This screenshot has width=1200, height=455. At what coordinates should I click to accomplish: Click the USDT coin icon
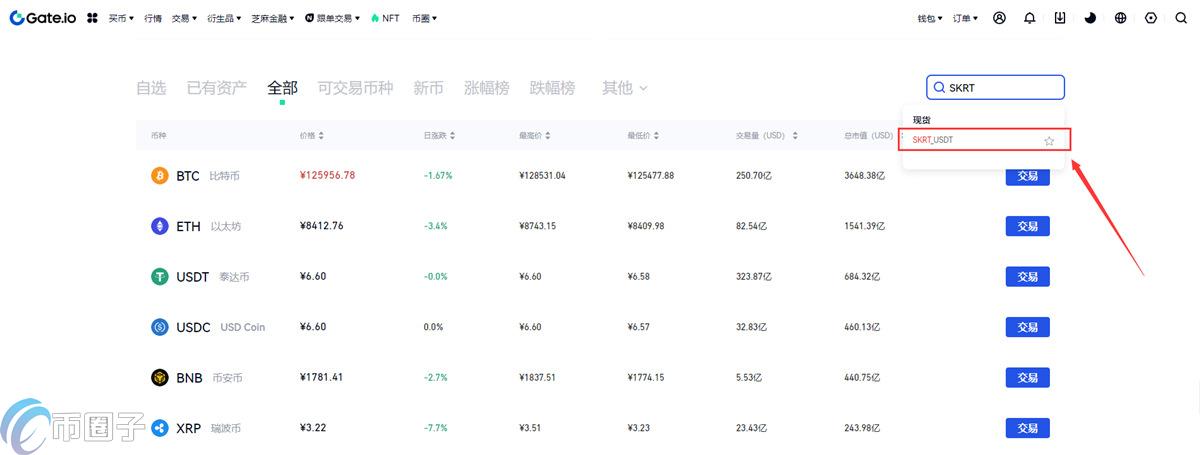coord(159,277)
